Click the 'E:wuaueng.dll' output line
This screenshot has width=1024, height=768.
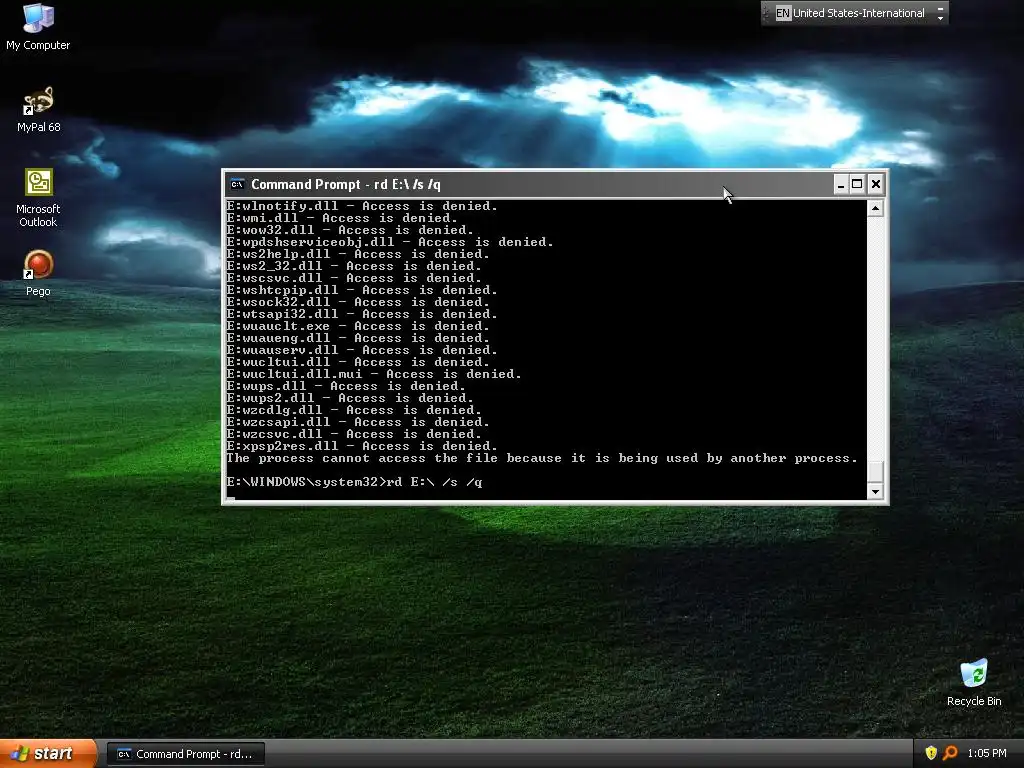coord(358,338)
